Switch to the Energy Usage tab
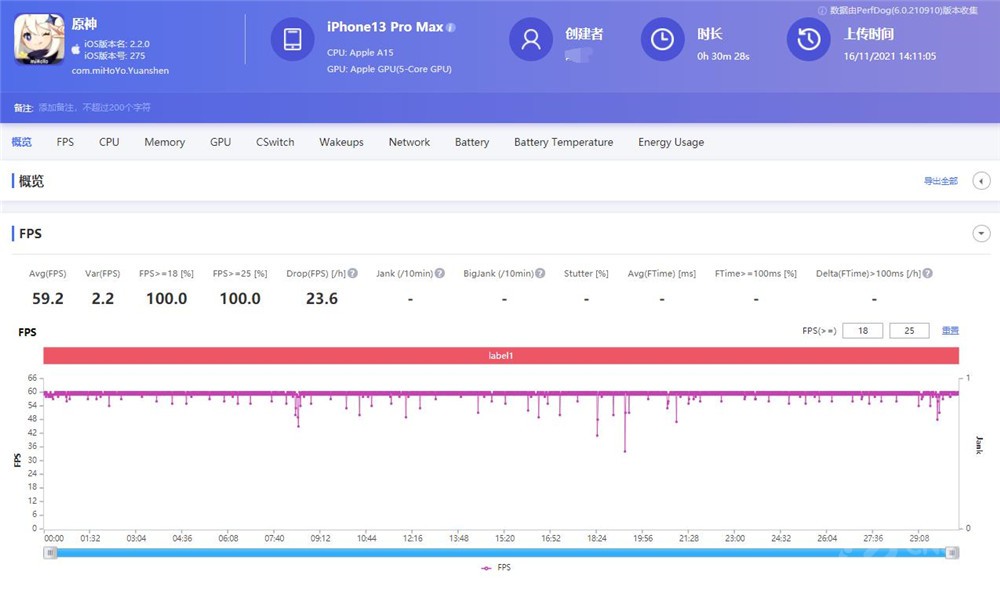Viewport: 1000px width, 589px height. pos(671,142)
